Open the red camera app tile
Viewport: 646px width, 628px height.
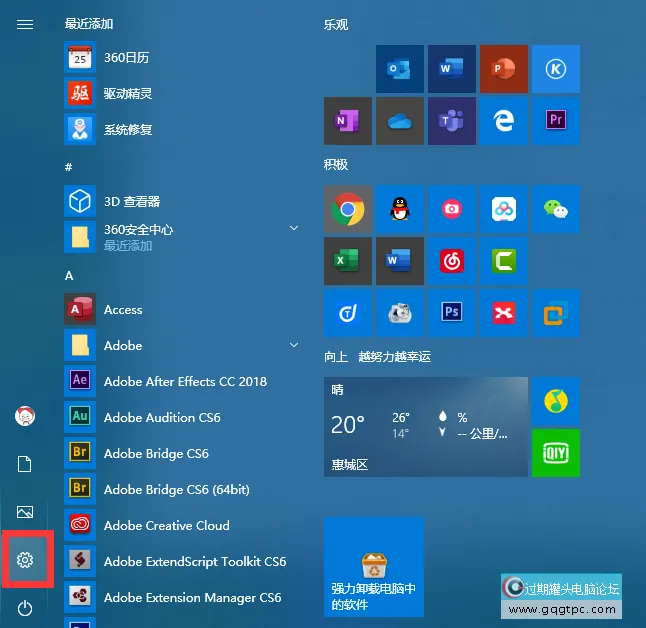(452, 209)
